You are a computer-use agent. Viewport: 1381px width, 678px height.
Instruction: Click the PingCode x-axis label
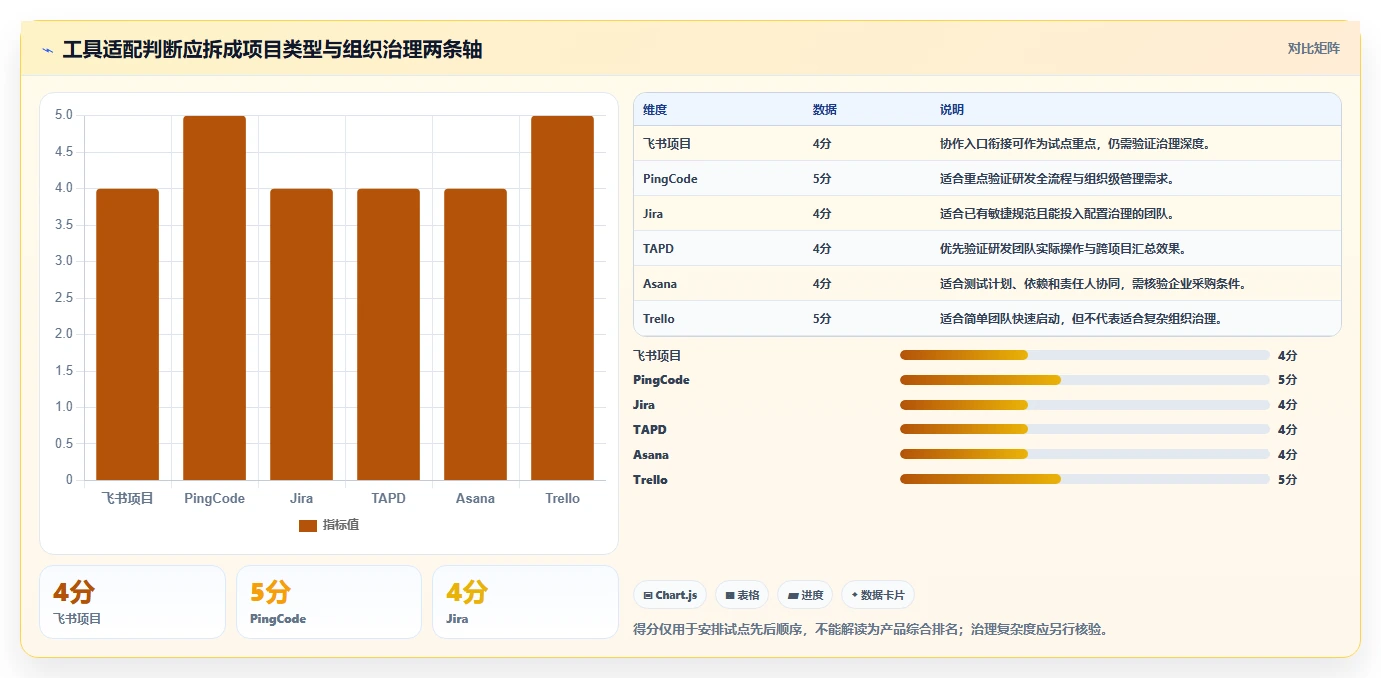coord(215,498)
